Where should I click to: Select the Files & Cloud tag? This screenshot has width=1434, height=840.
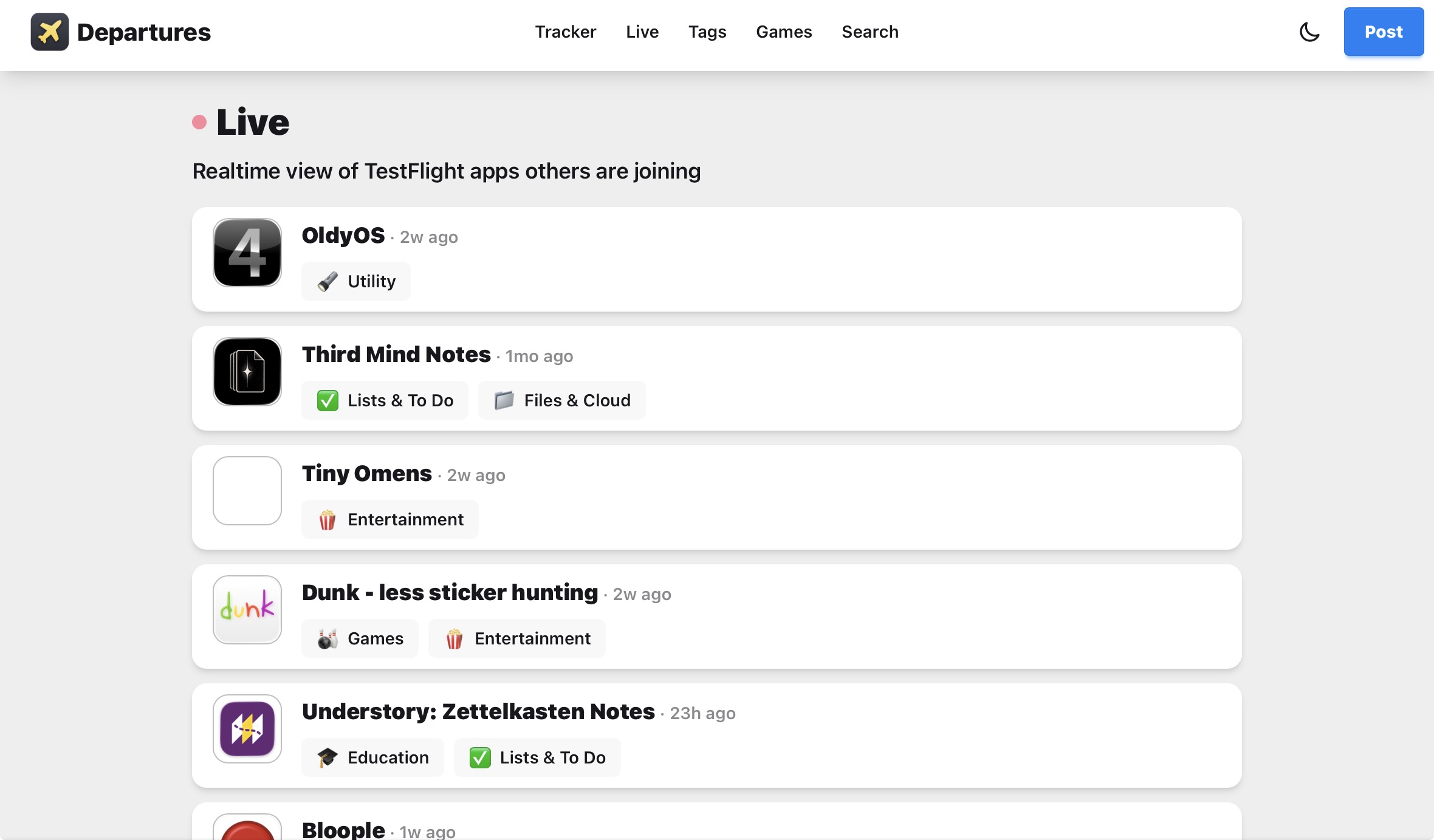562,400
